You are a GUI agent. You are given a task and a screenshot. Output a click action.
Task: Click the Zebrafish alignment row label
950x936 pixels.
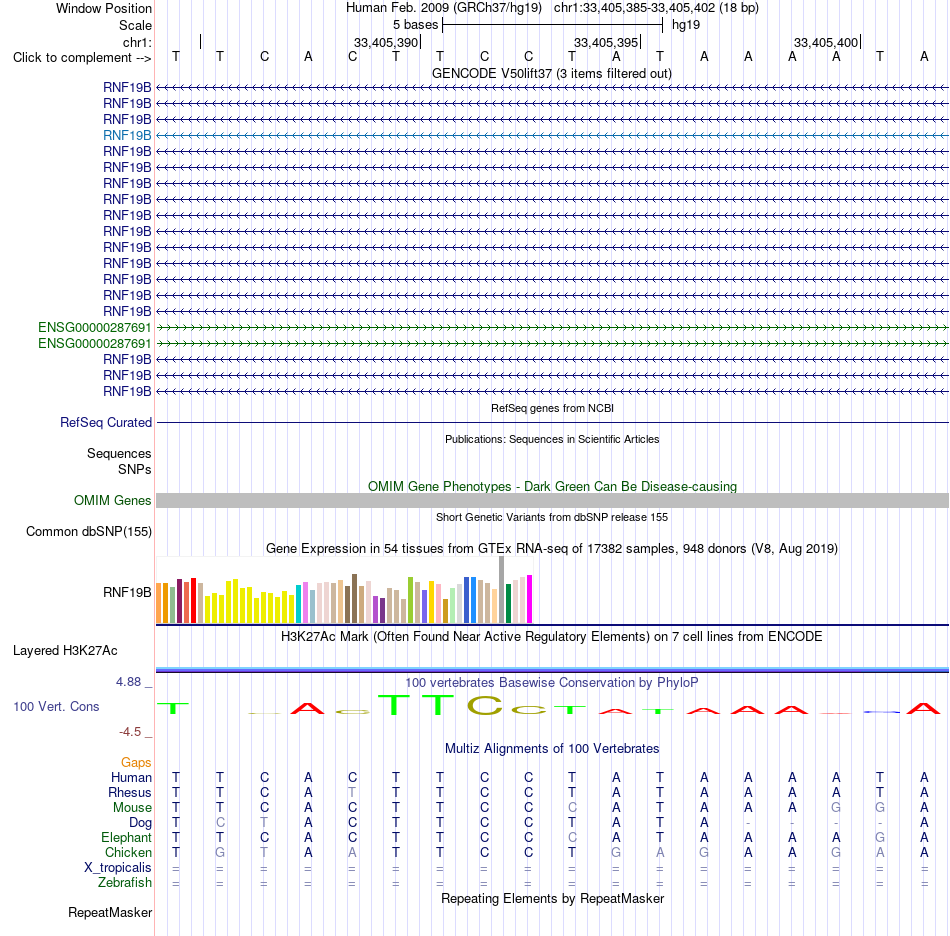click(x=125, y=882)
